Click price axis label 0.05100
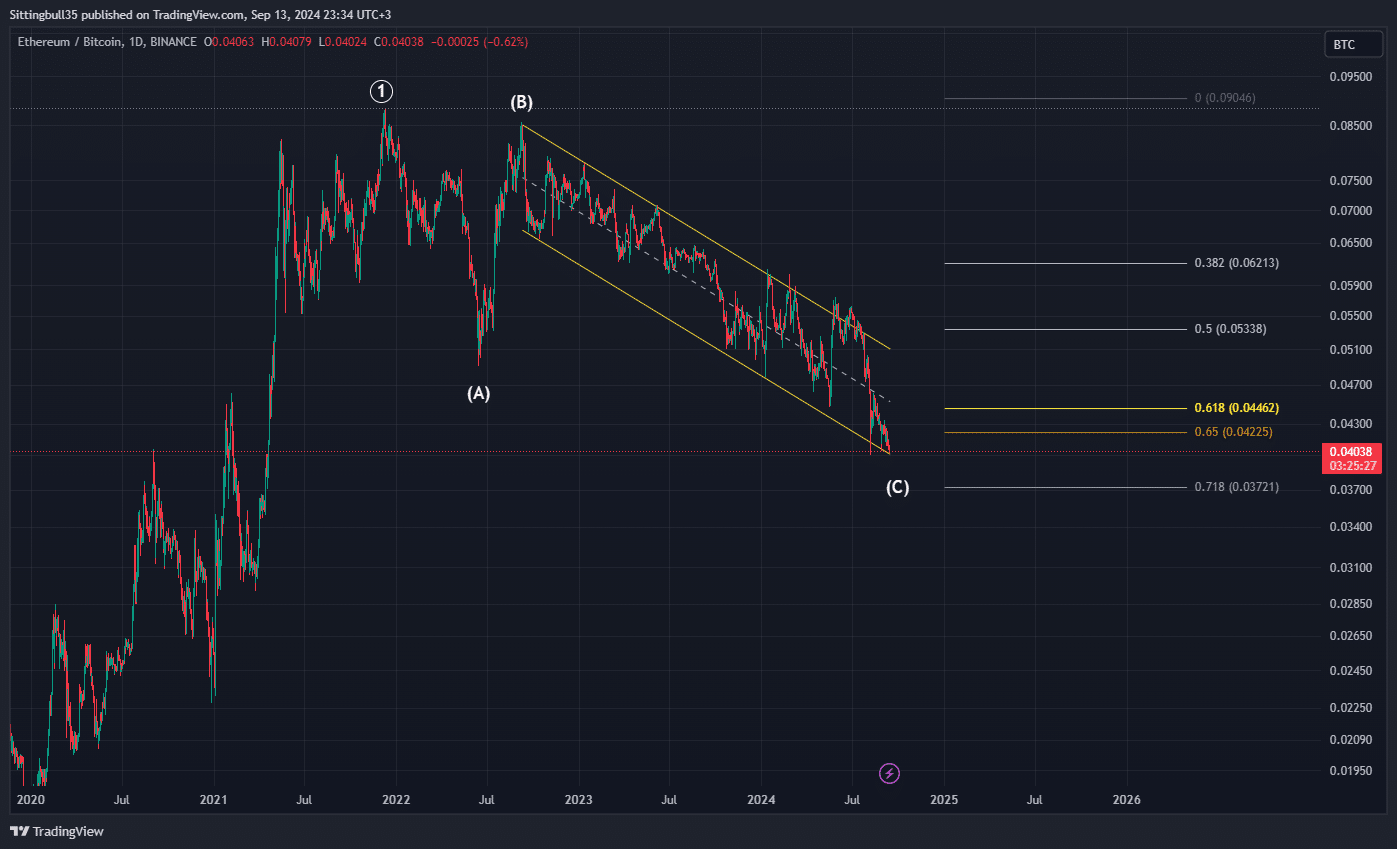 (x=1351, y=349)
